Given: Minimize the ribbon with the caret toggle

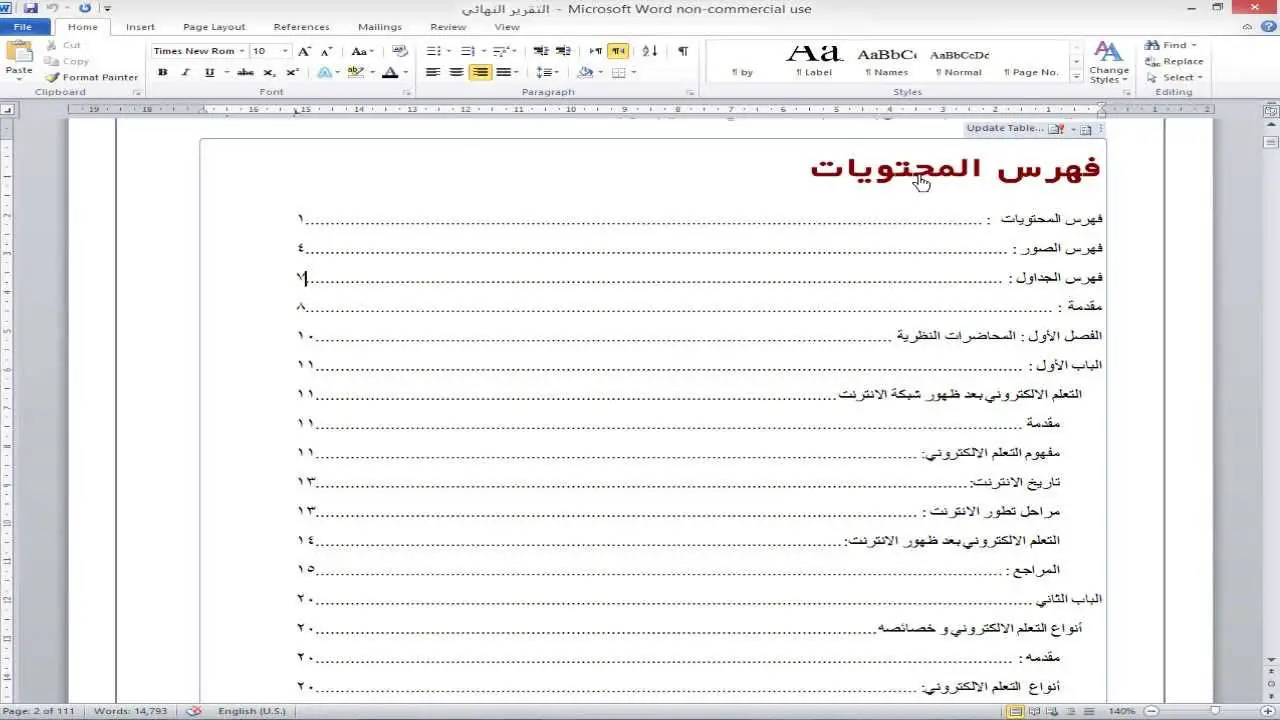Looking at the screenshot, I should (1249, 27).
